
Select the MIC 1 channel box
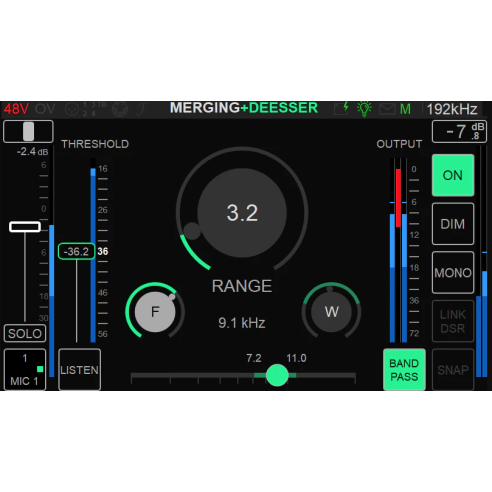coord(25,370)
